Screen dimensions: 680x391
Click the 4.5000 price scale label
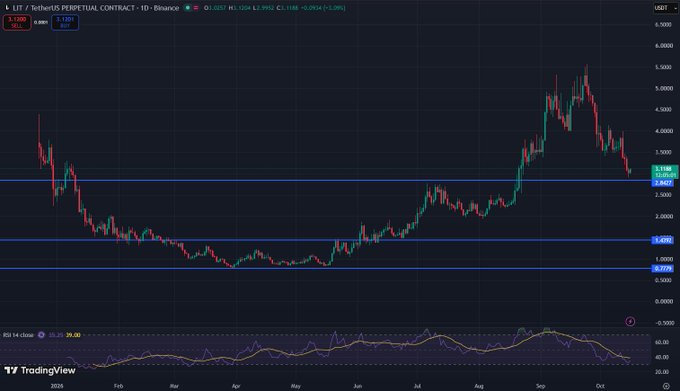pyautogui.click(x=664, y=110)
